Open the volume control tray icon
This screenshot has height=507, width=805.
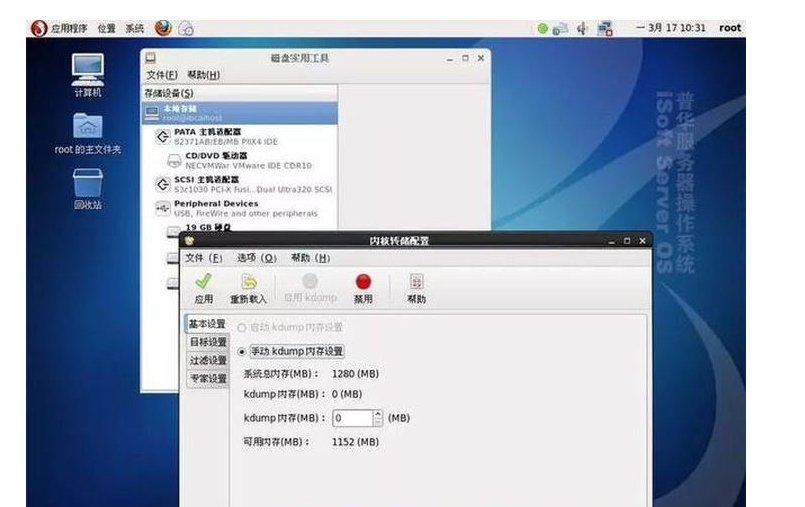click(x=582, y=28)
